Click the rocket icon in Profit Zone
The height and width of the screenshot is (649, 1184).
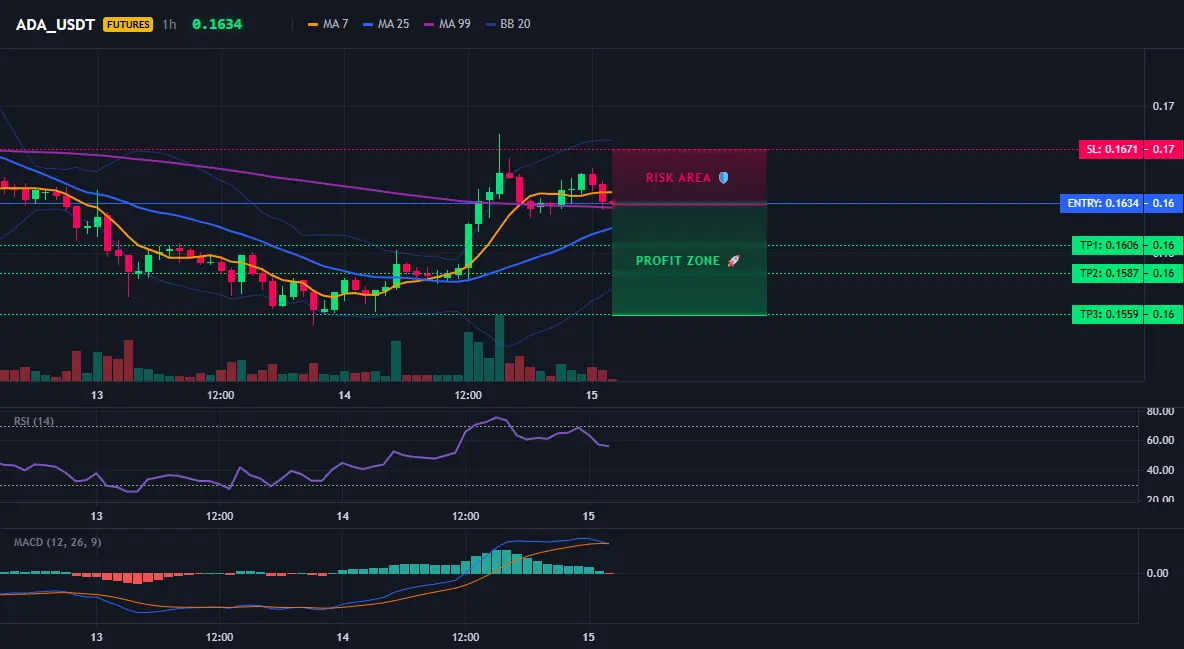pos(732,261)
